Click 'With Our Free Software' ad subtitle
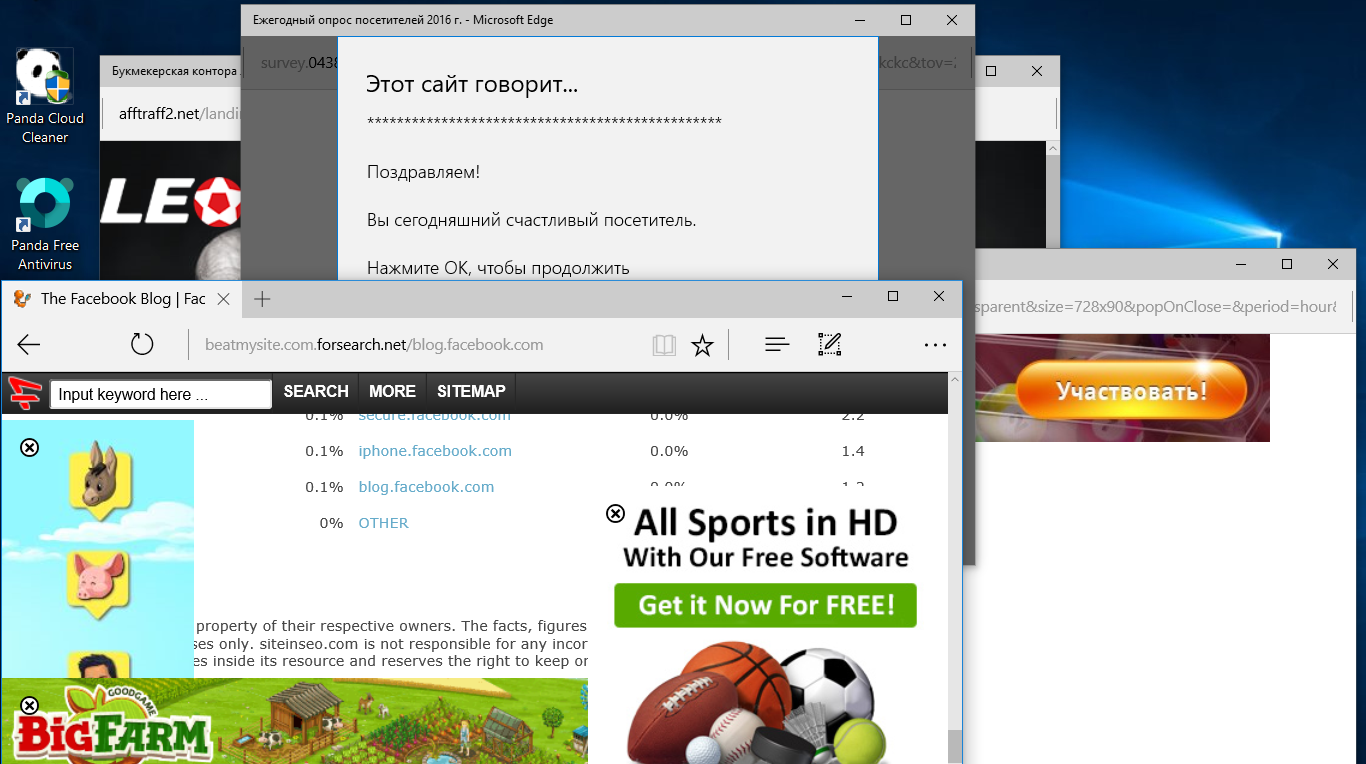 (766, 558)
